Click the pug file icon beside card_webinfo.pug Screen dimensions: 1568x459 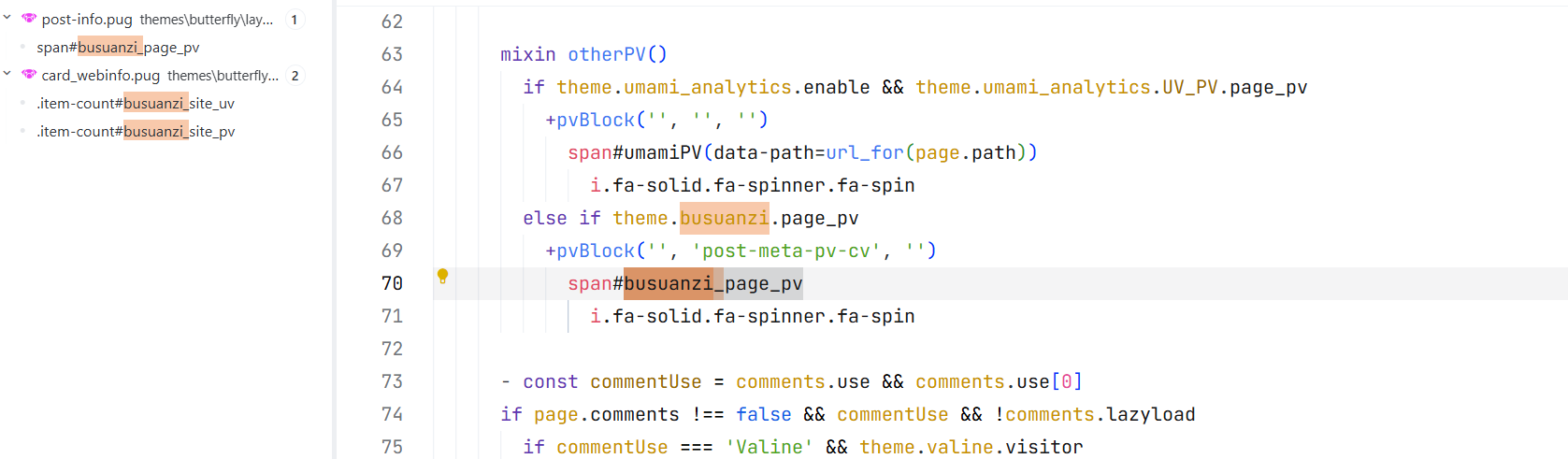pyautogui.click(x=29, y=75)
